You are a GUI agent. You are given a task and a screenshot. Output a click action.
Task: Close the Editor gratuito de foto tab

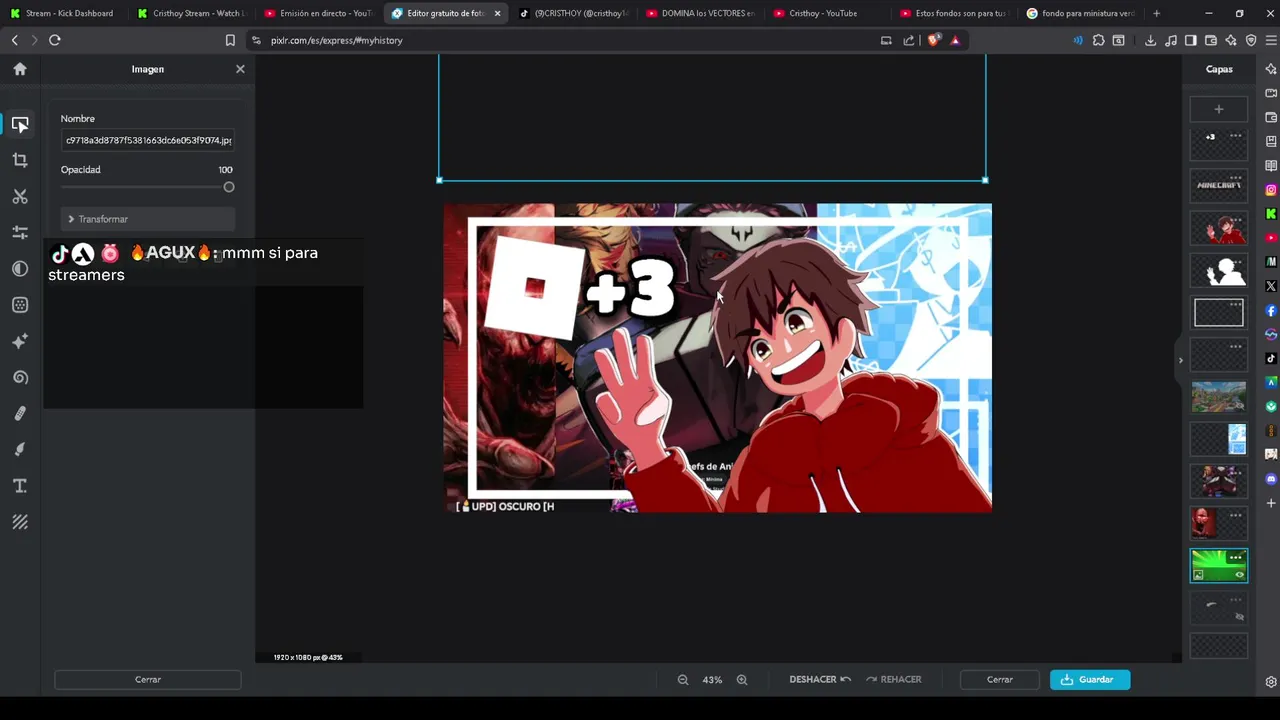(x=497, y=13)
